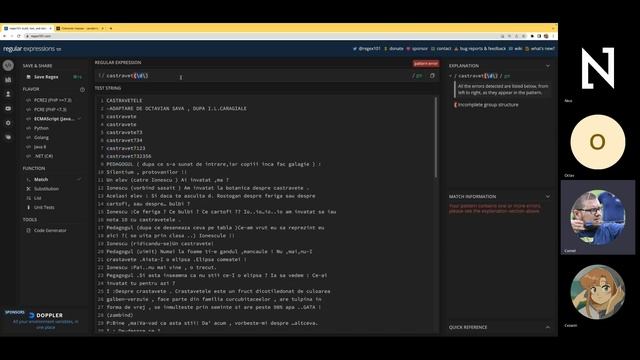Open the what's new link
The image size is (640, 360).
540,49
